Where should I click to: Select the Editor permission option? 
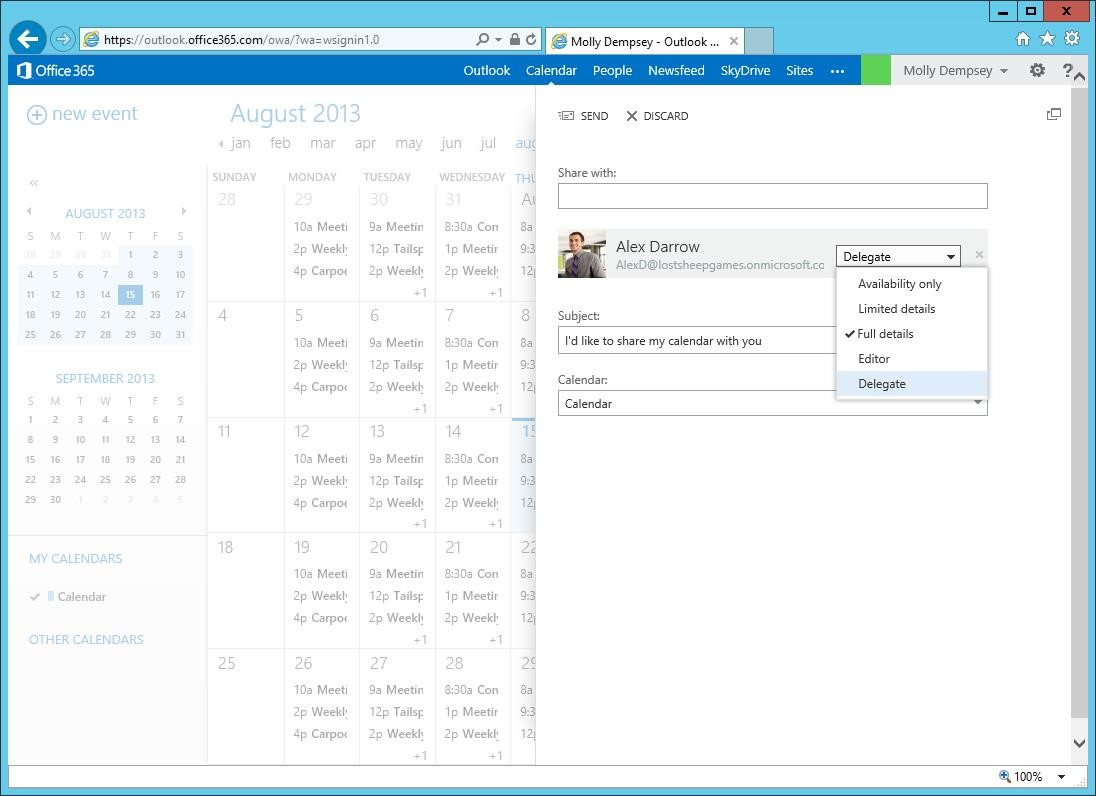874,358
